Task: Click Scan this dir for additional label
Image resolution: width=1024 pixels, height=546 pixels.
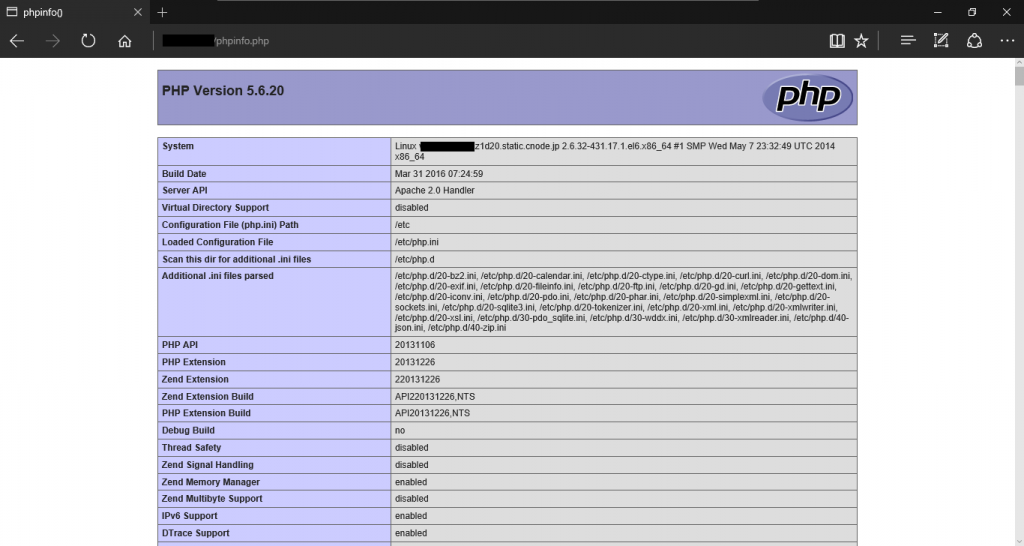Action: click(236, 259)
